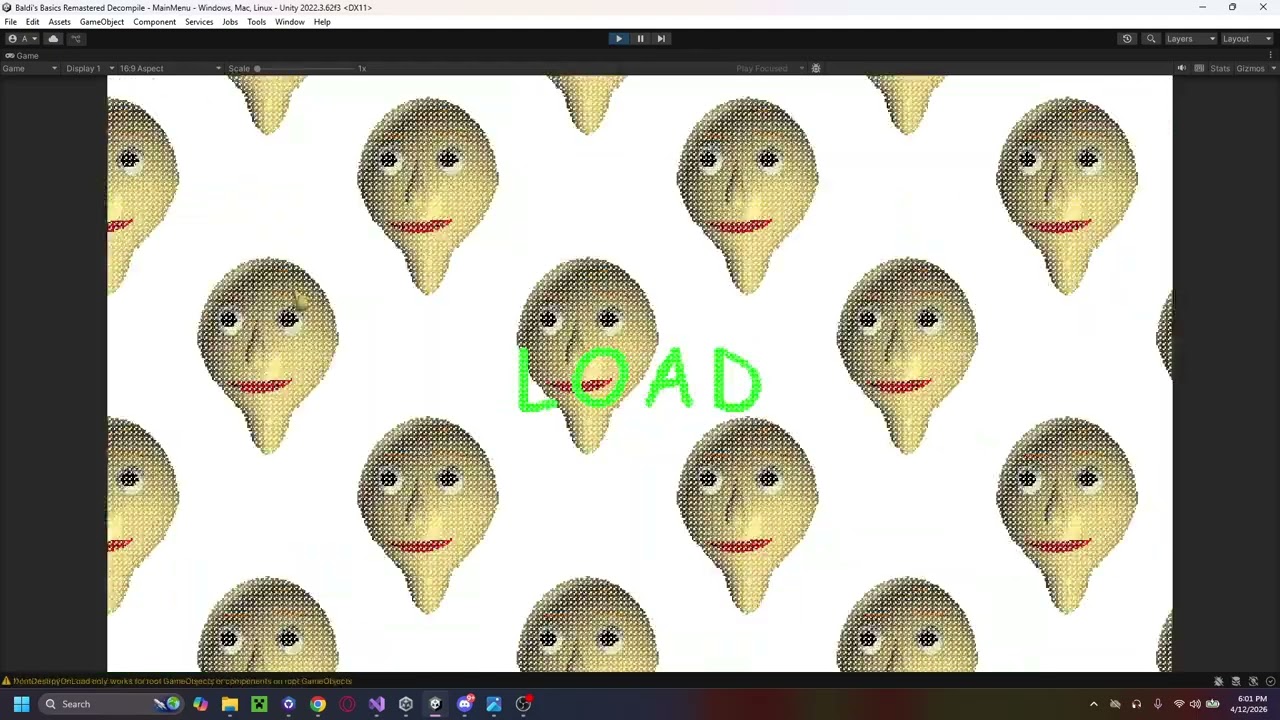This screenshot has height=720, width=1280.
Task: Open Windows Start menu
Action: [x=21, y=704]
